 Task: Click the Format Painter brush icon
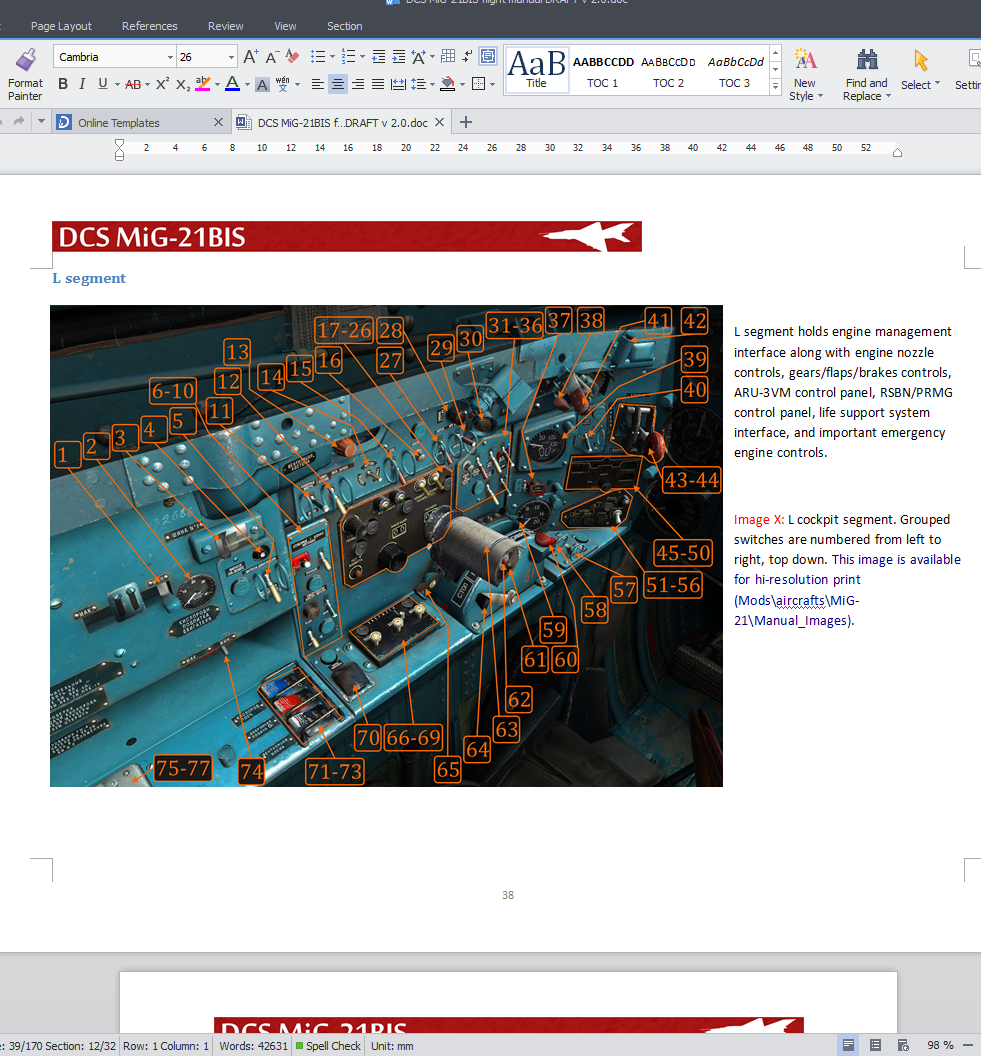click(x=26, y=60)
